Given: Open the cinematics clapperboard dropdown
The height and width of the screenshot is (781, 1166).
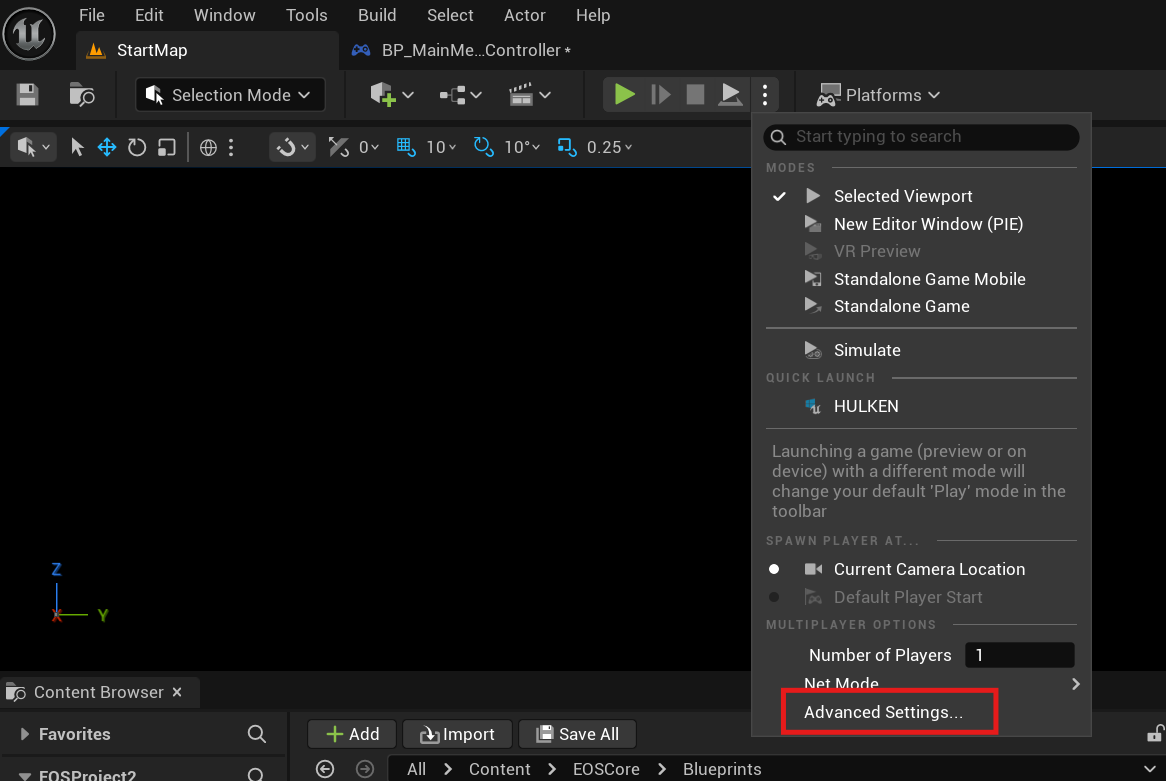Looking at the screenshot, I should pos(530,95).
